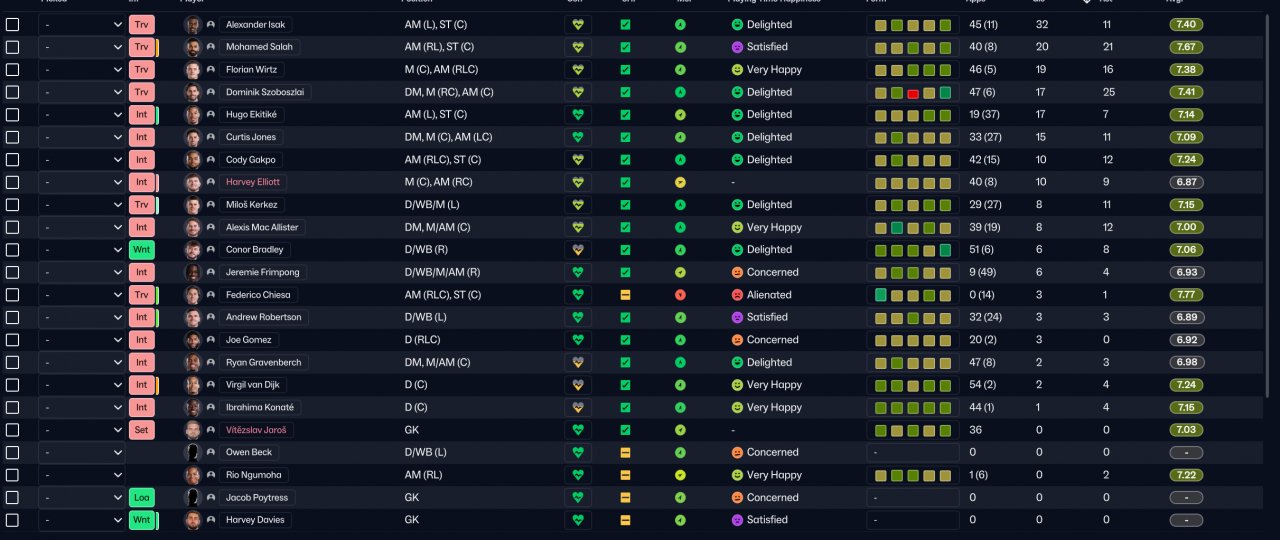
Task: Expand the dropdown in Vitězslav Jaroš's row
Action: point(82,430)
